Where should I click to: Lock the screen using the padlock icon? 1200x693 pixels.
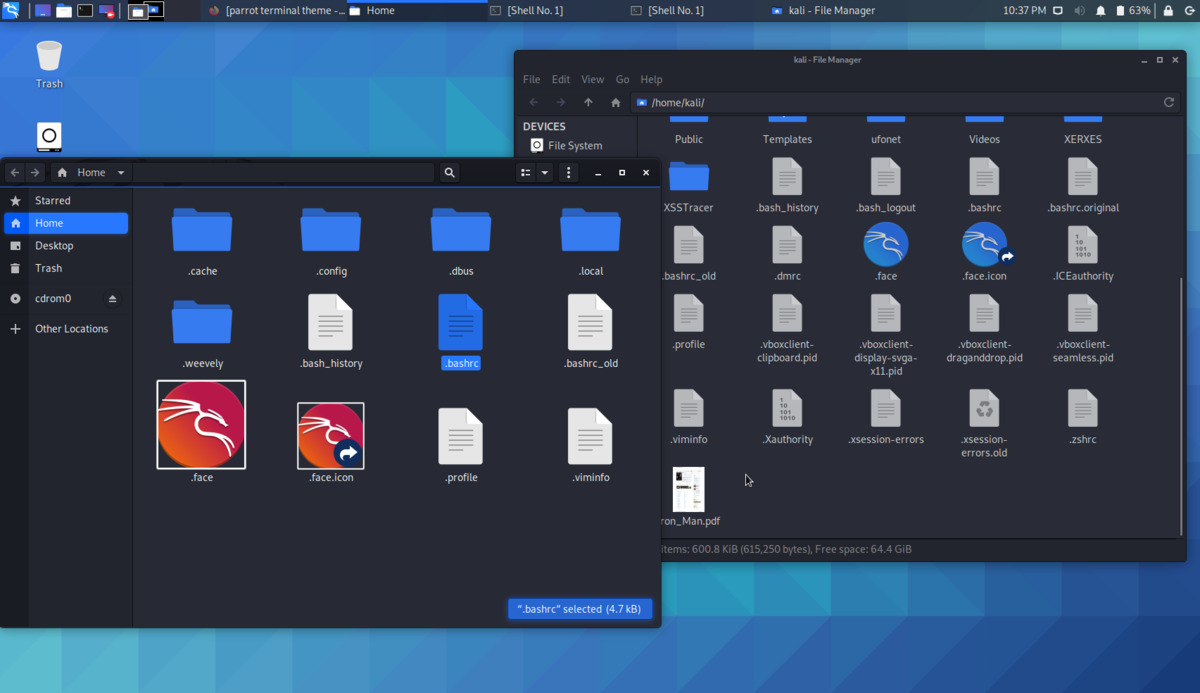(1166, 11)
